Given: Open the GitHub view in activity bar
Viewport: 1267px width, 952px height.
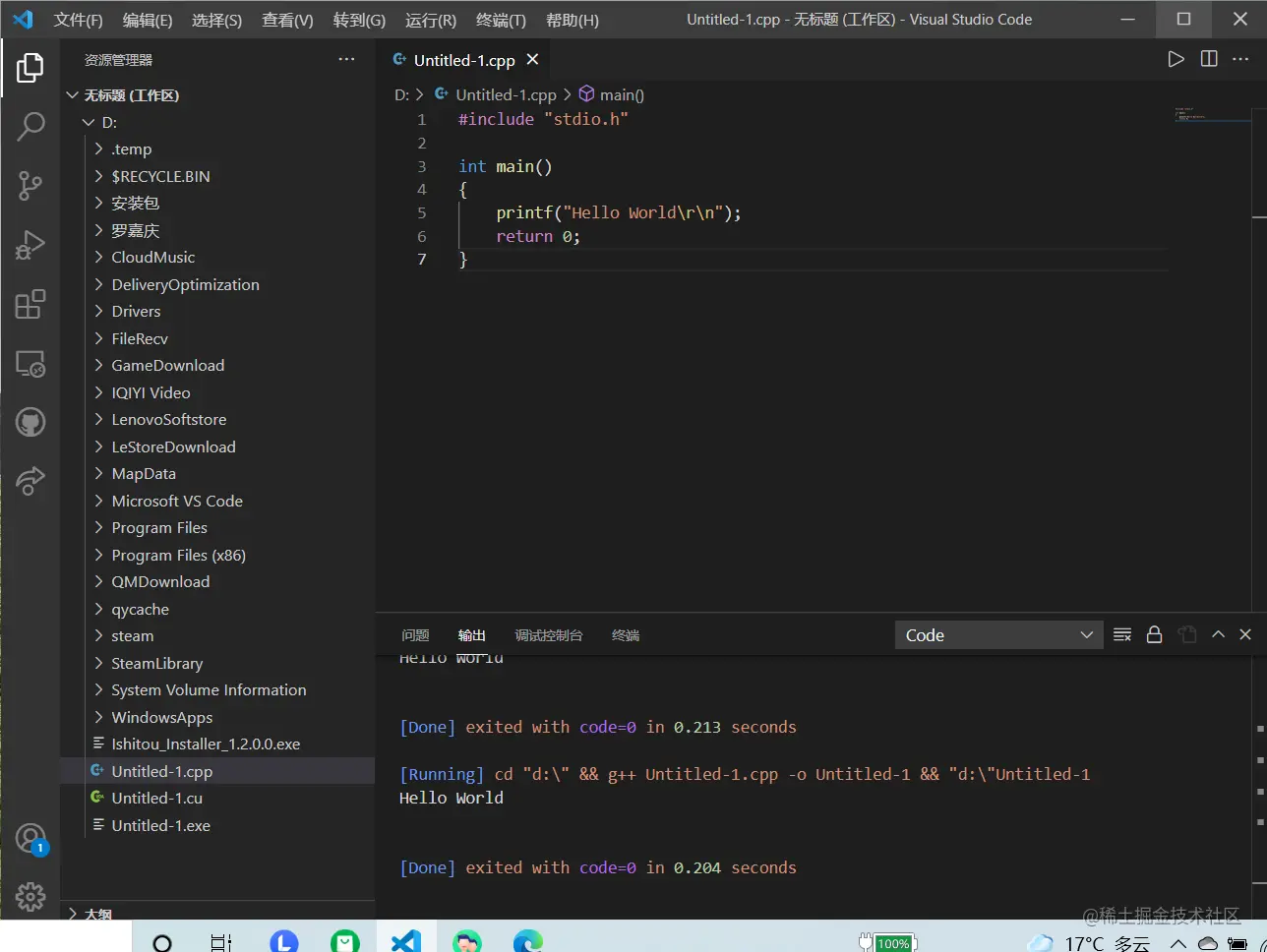Looking at the screenshot, I should [x=30, y=423].
